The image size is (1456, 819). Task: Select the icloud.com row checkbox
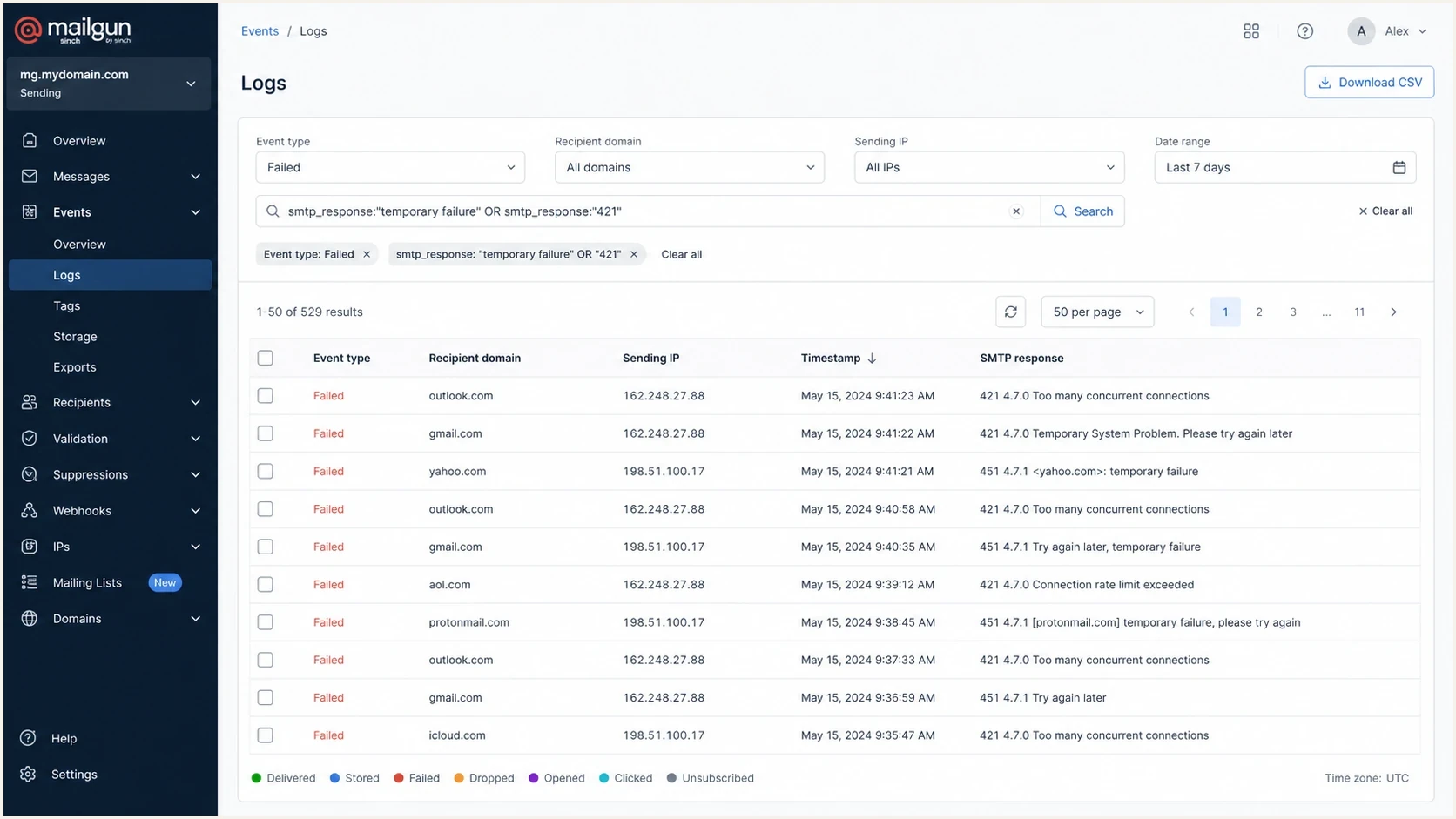coord(266,735)
